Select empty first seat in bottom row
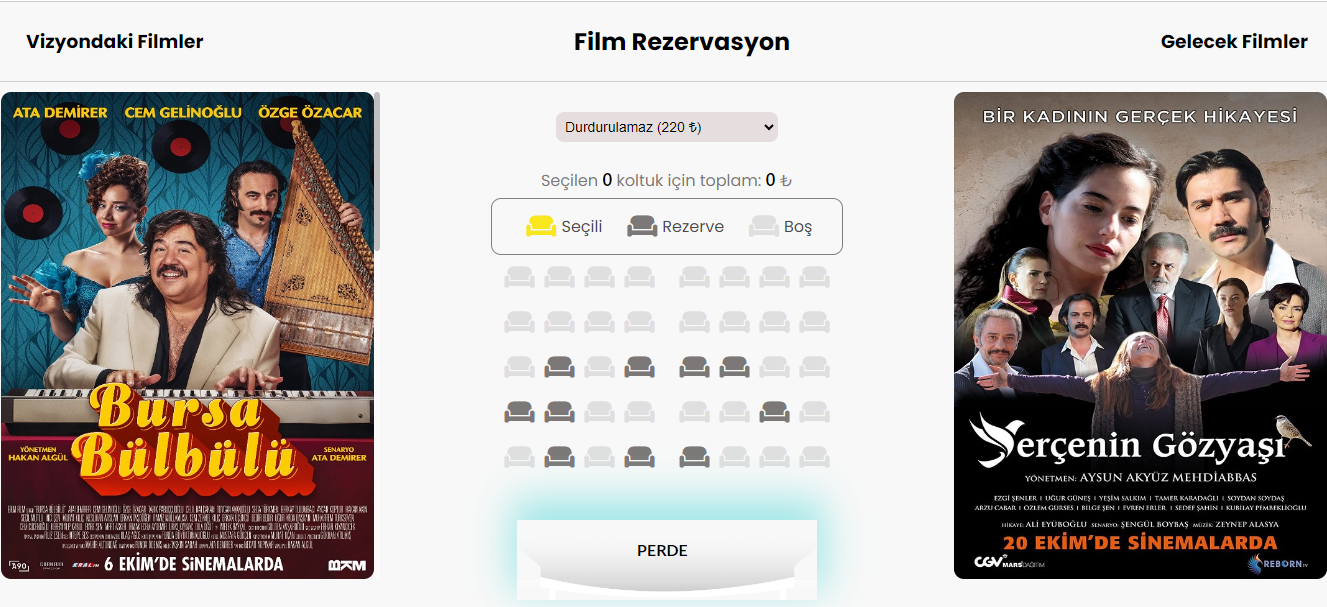This screenshot has width=1327, height=607. pyautogui.click(x=519, y=457)
